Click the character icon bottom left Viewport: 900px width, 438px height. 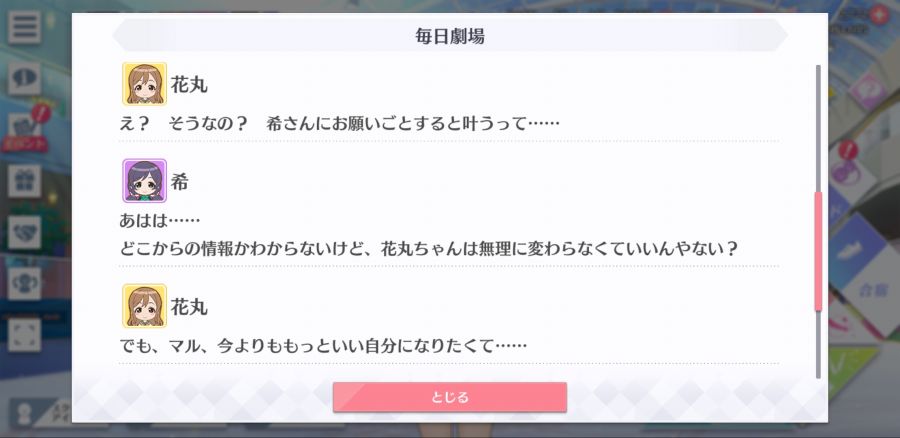click(24, 415)
